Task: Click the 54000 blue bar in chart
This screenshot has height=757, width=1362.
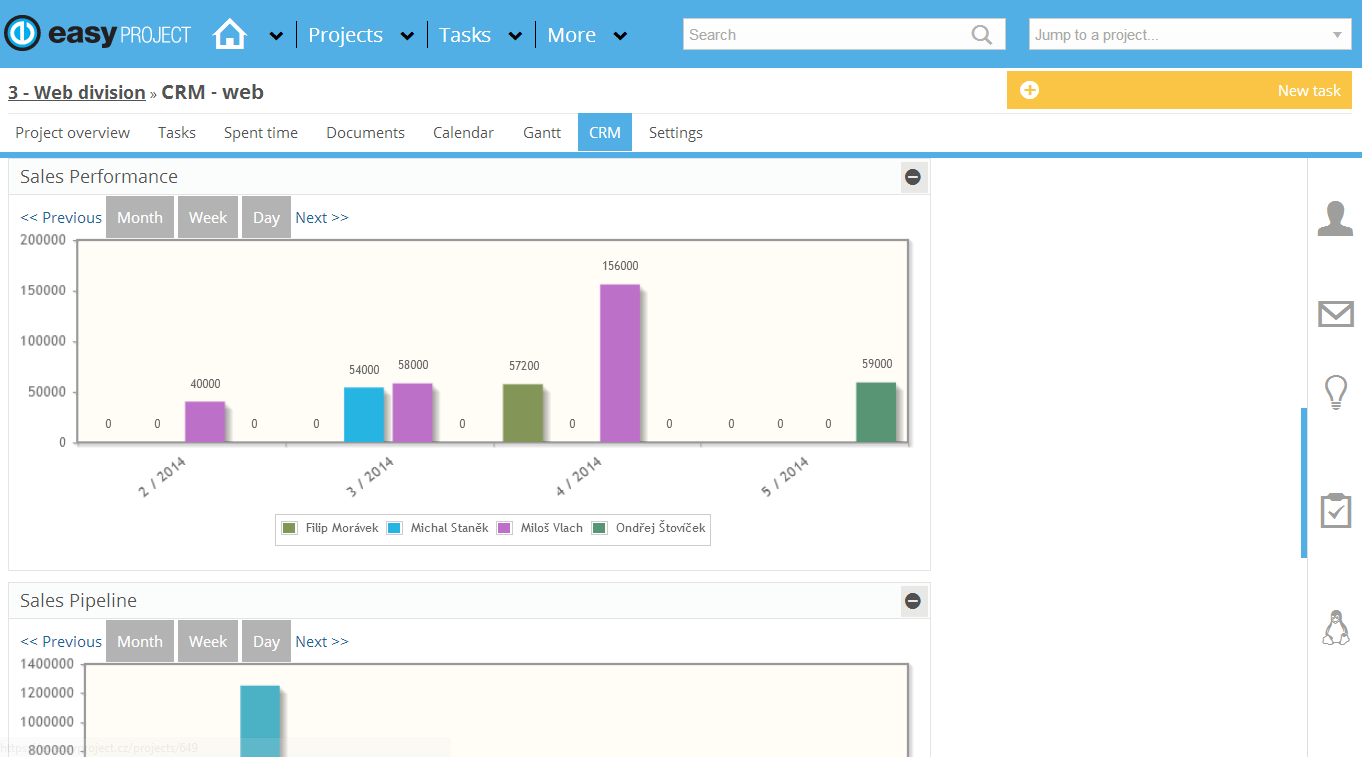Action: pos(364,415)
